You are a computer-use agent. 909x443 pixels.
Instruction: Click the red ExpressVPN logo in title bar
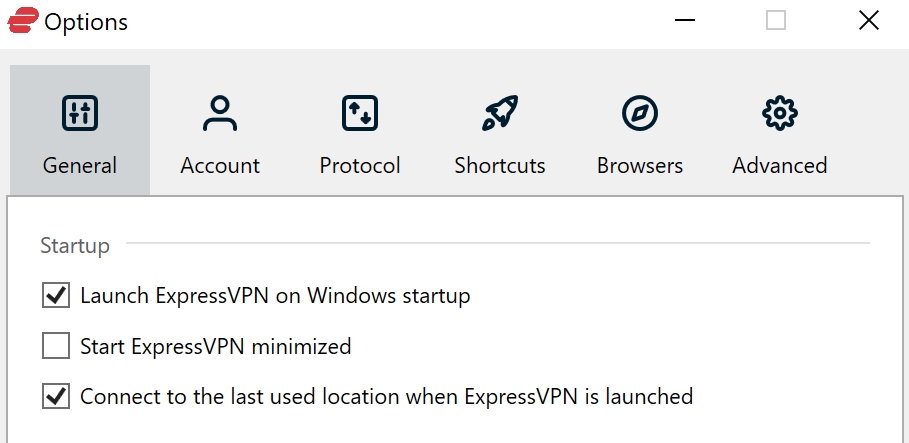tap(23, 20)
